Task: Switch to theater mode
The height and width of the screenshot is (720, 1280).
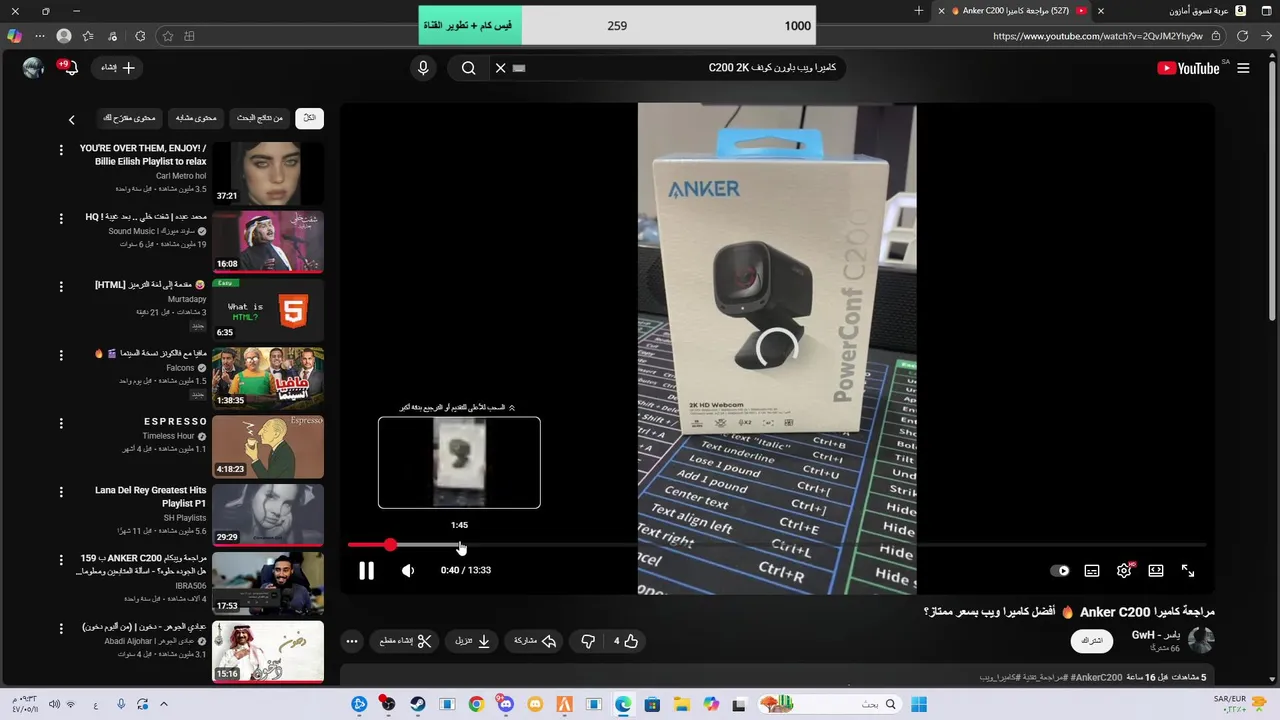Action: (1156, 571)
